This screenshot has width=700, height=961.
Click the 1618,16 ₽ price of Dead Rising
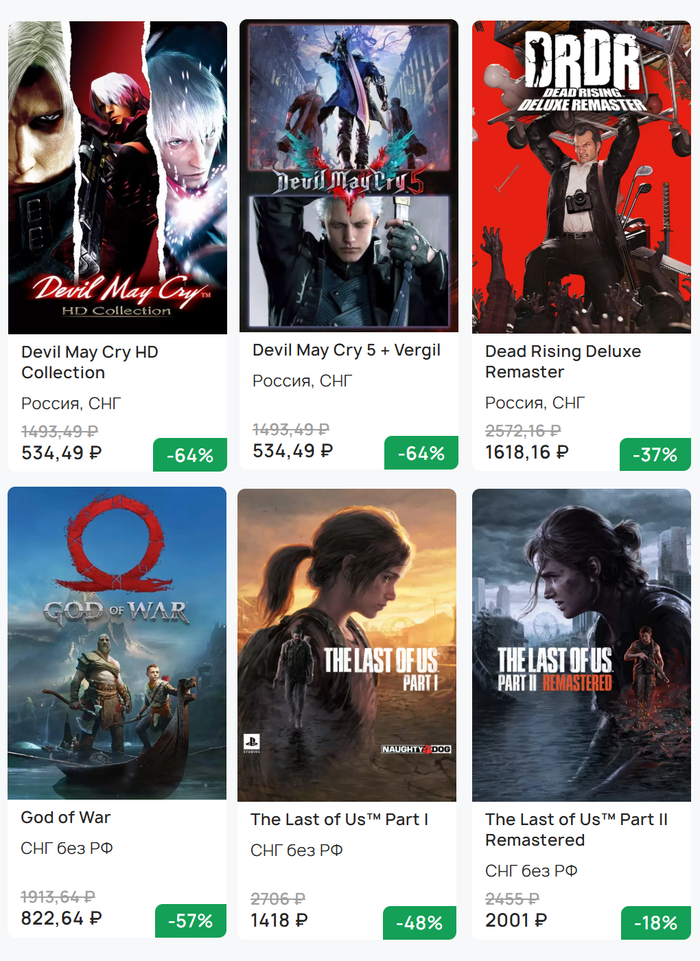coord(527,452)
